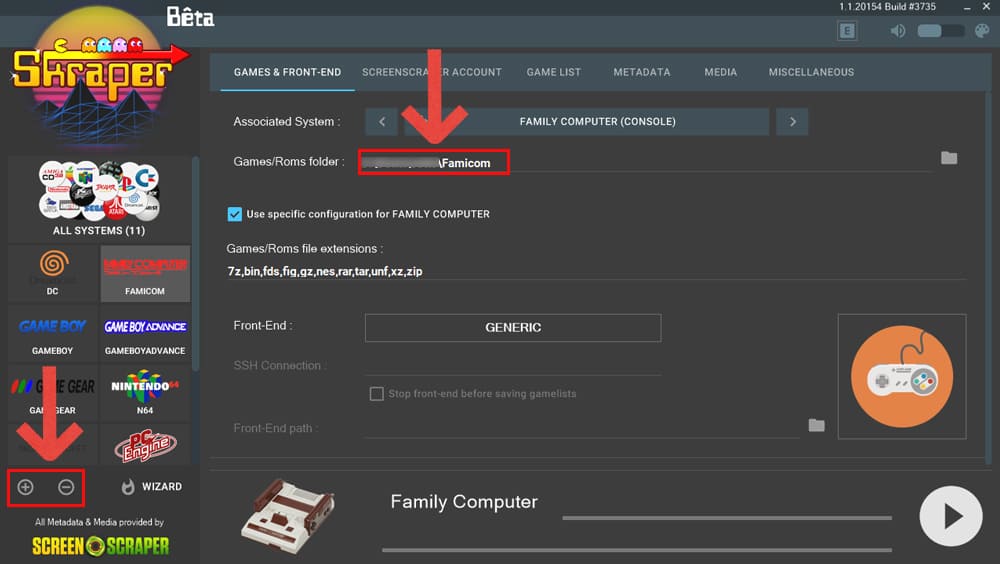Open the Family Computer (Console) system selector

[587, 121]
